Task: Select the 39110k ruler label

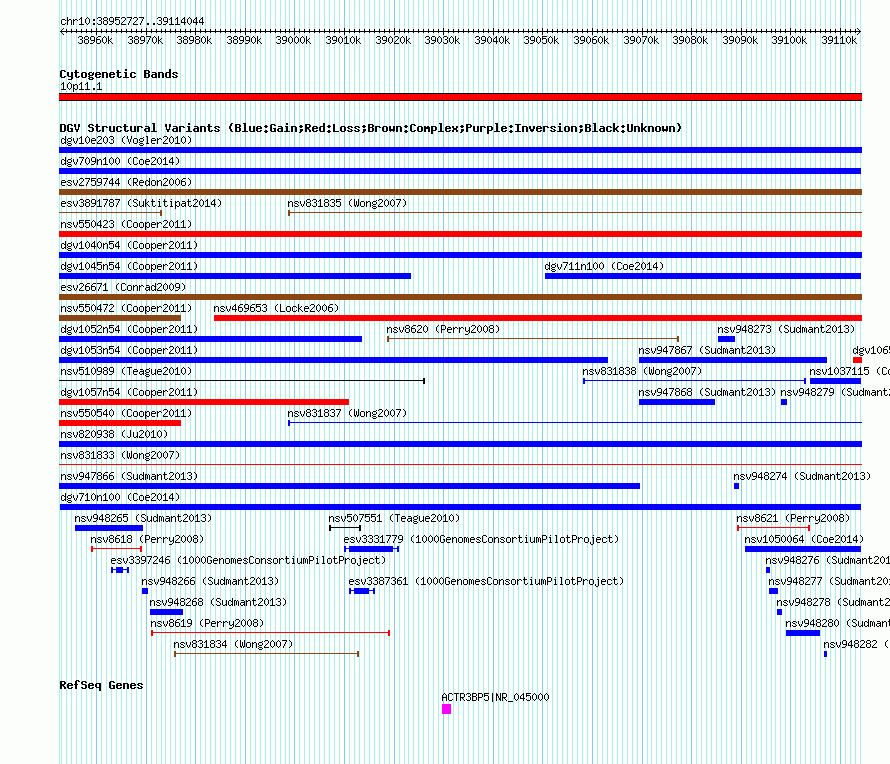Action: click(x=839, y=40)
